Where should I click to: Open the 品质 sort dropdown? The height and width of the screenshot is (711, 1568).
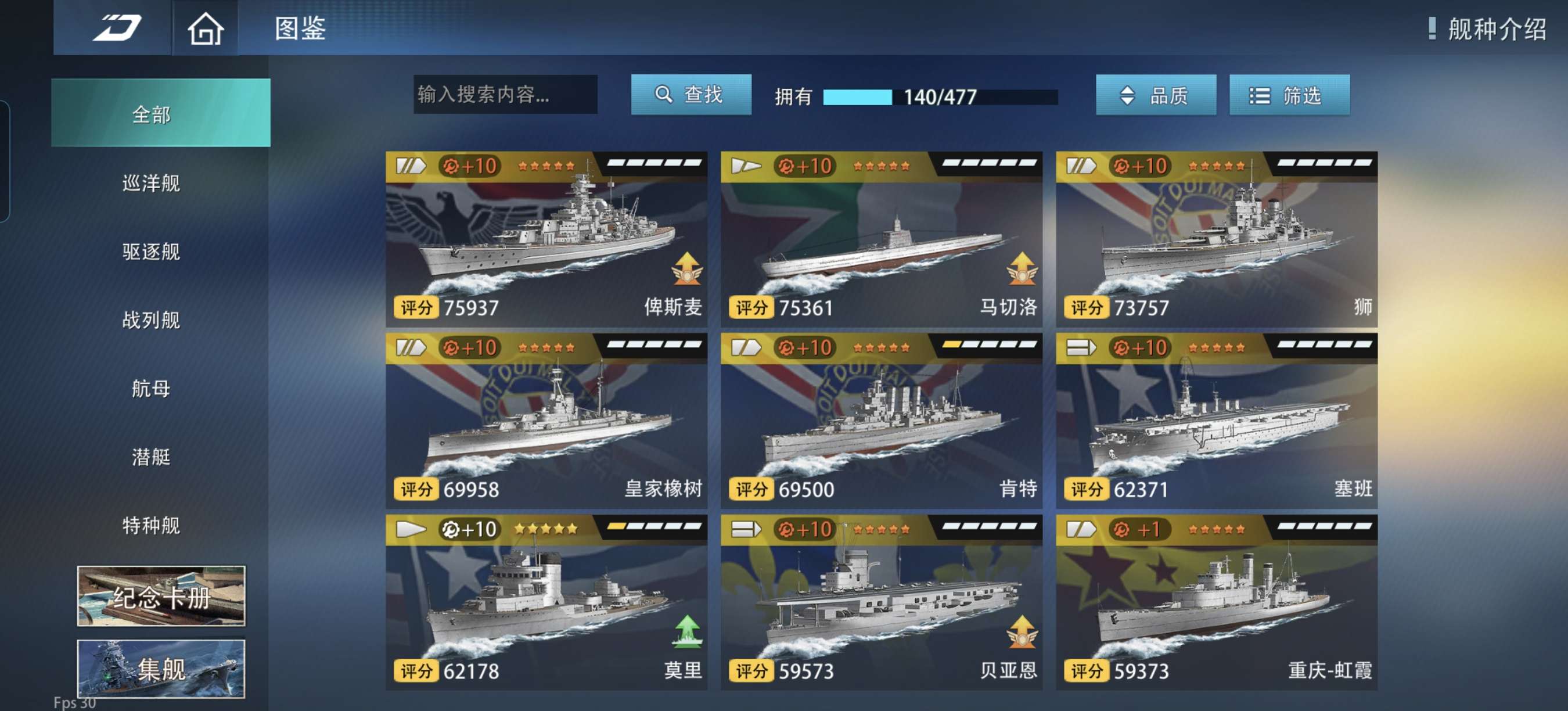pyautogui.click(x=1155, y=95)
